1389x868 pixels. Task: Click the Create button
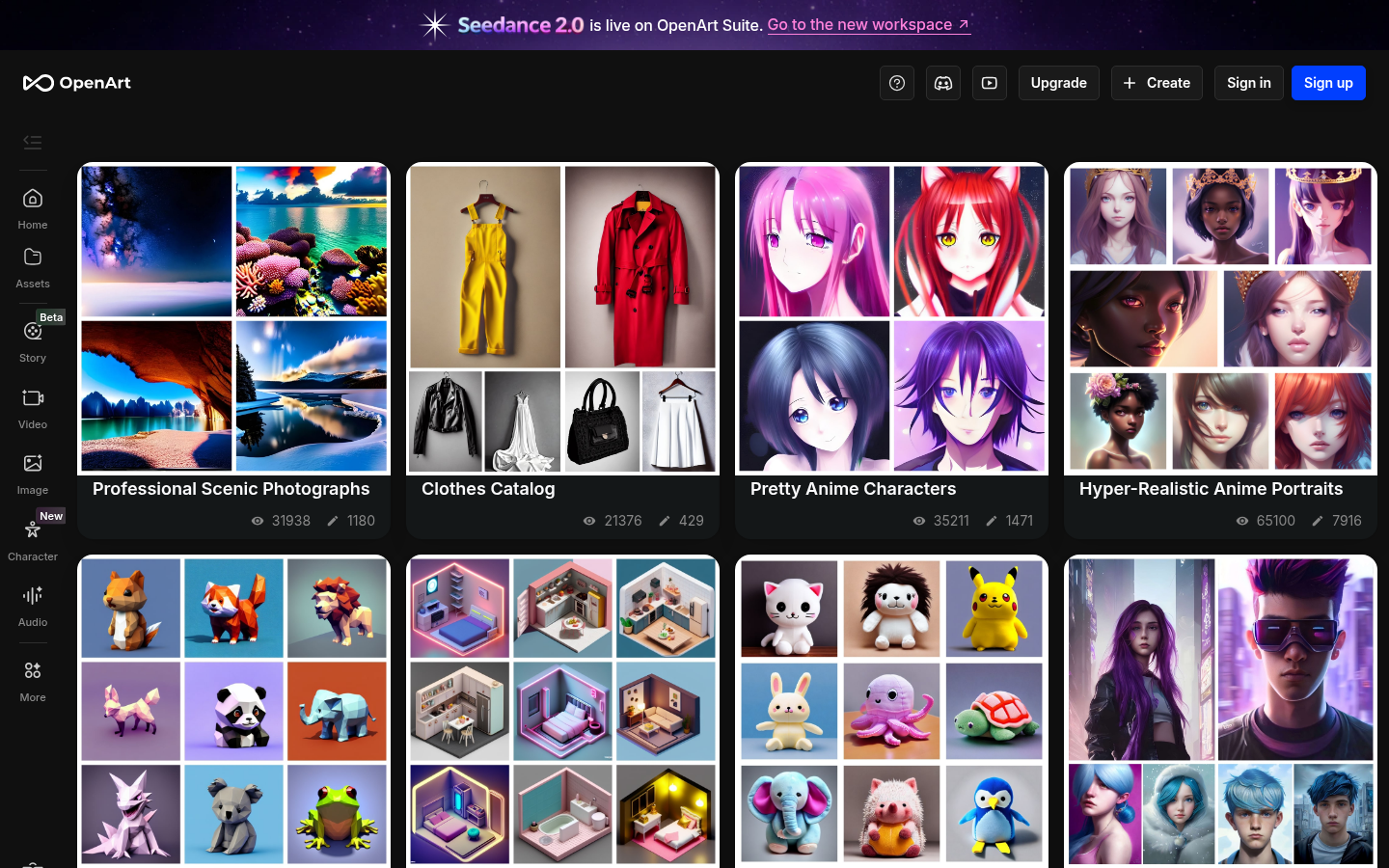tap(1157, 83)
